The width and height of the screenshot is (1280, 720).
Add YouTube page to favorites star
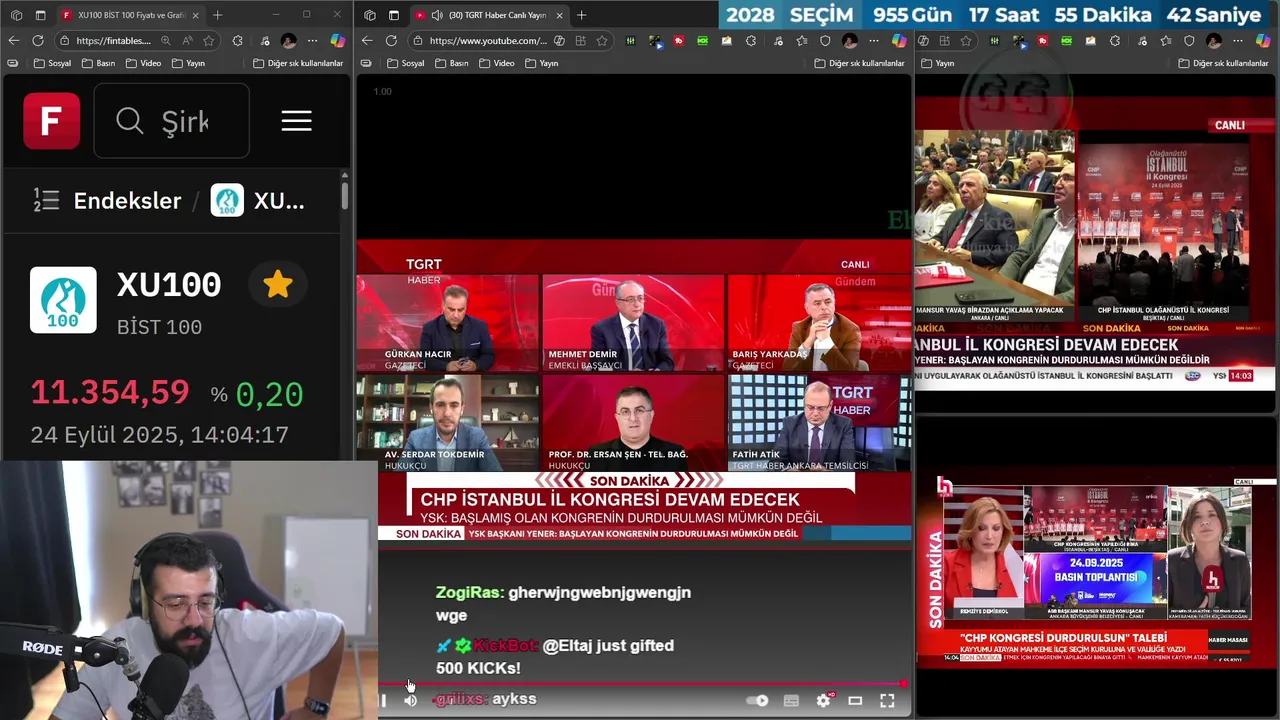(x=602, y=41)
